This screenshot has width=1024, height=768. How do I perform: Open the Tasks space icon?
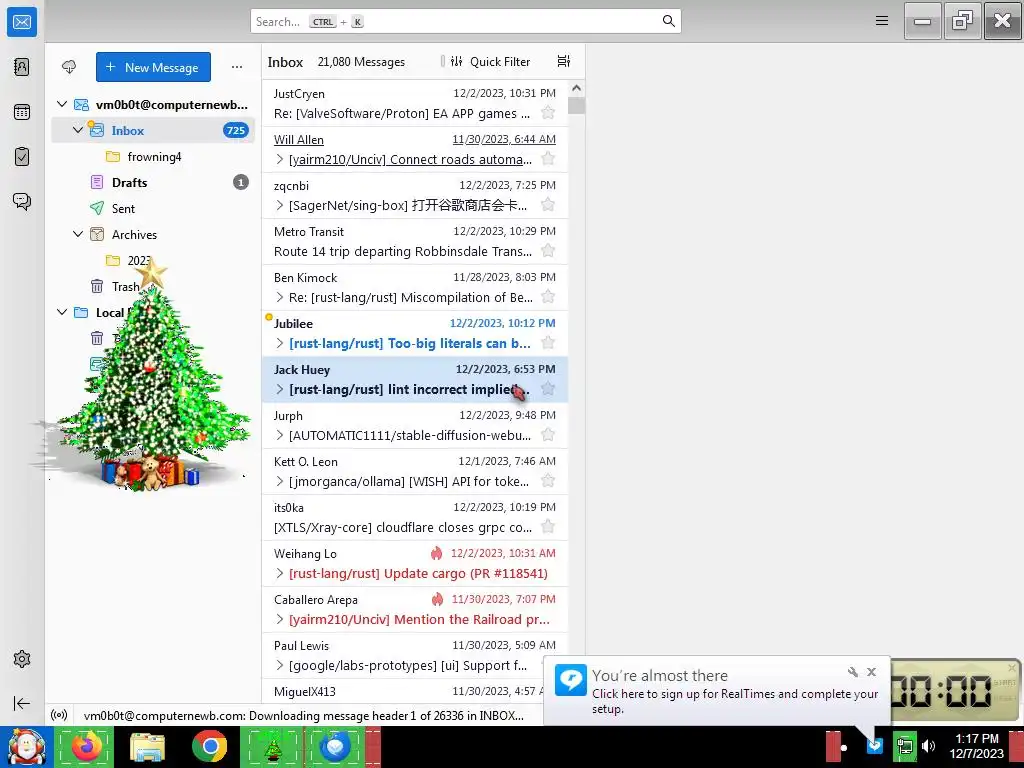[22, 157]
